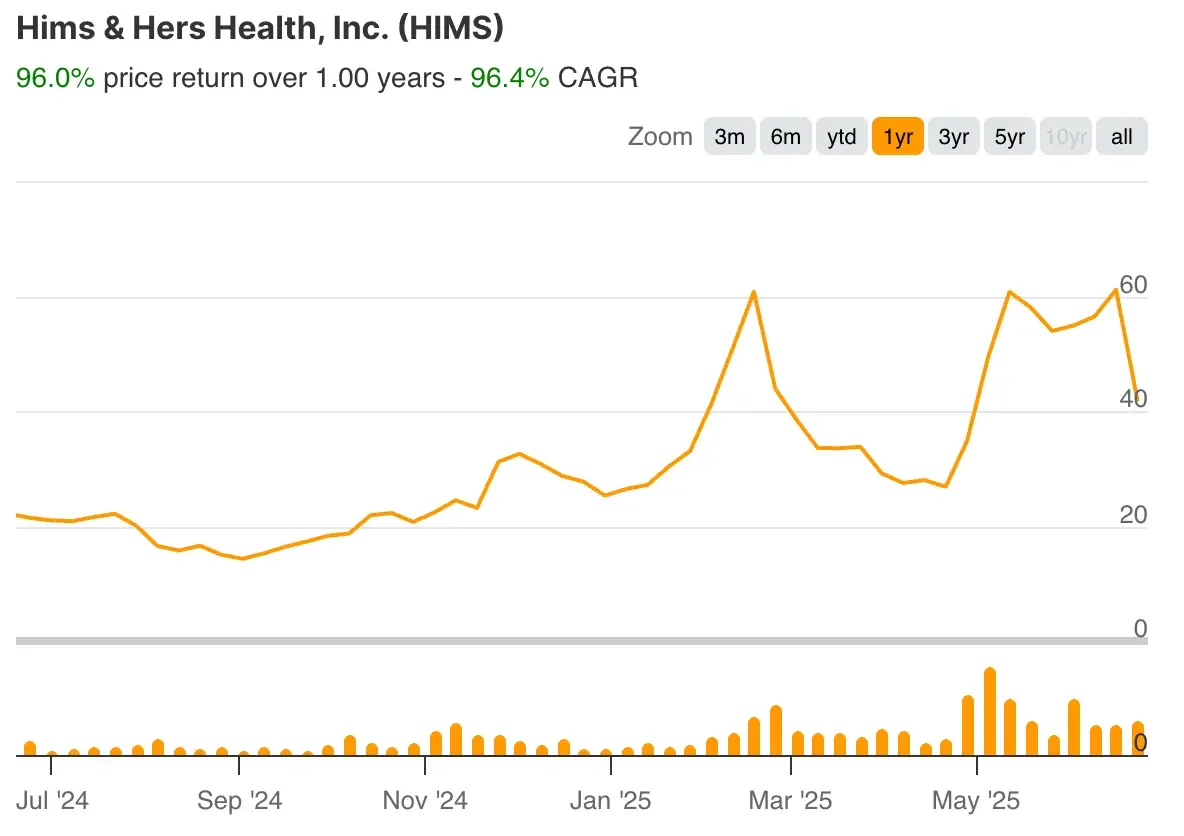
Task: Click the Zoom label text
Action: [x=660, y=136]
